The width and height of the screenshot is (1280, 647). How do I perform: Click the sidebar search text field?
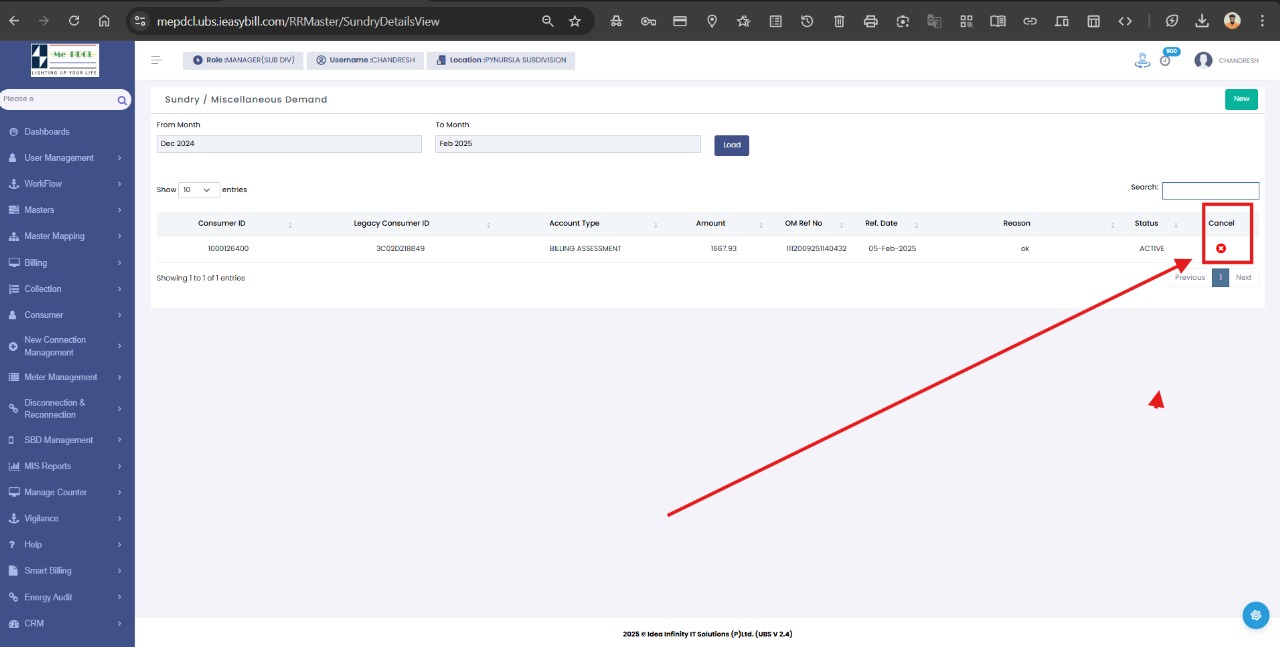tap(58, 100)
